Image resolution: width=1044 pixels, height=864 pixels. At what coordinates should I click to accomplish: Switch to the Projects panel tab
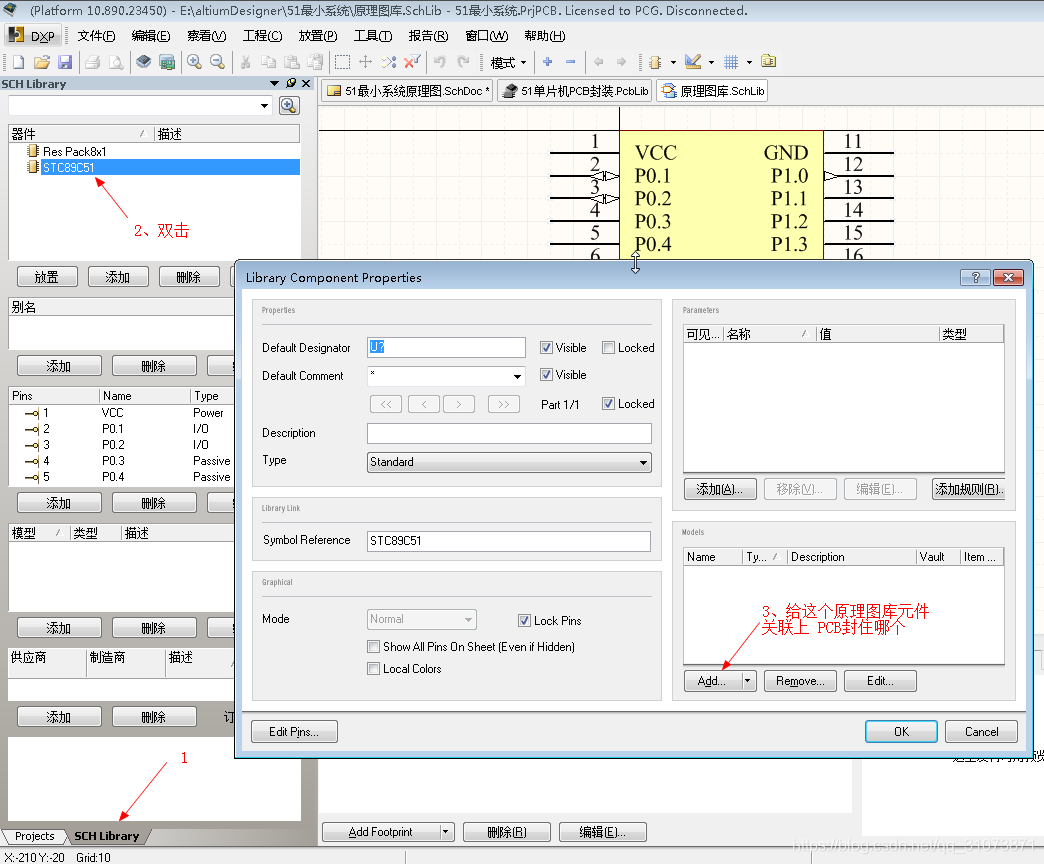[x=34, y=836]
